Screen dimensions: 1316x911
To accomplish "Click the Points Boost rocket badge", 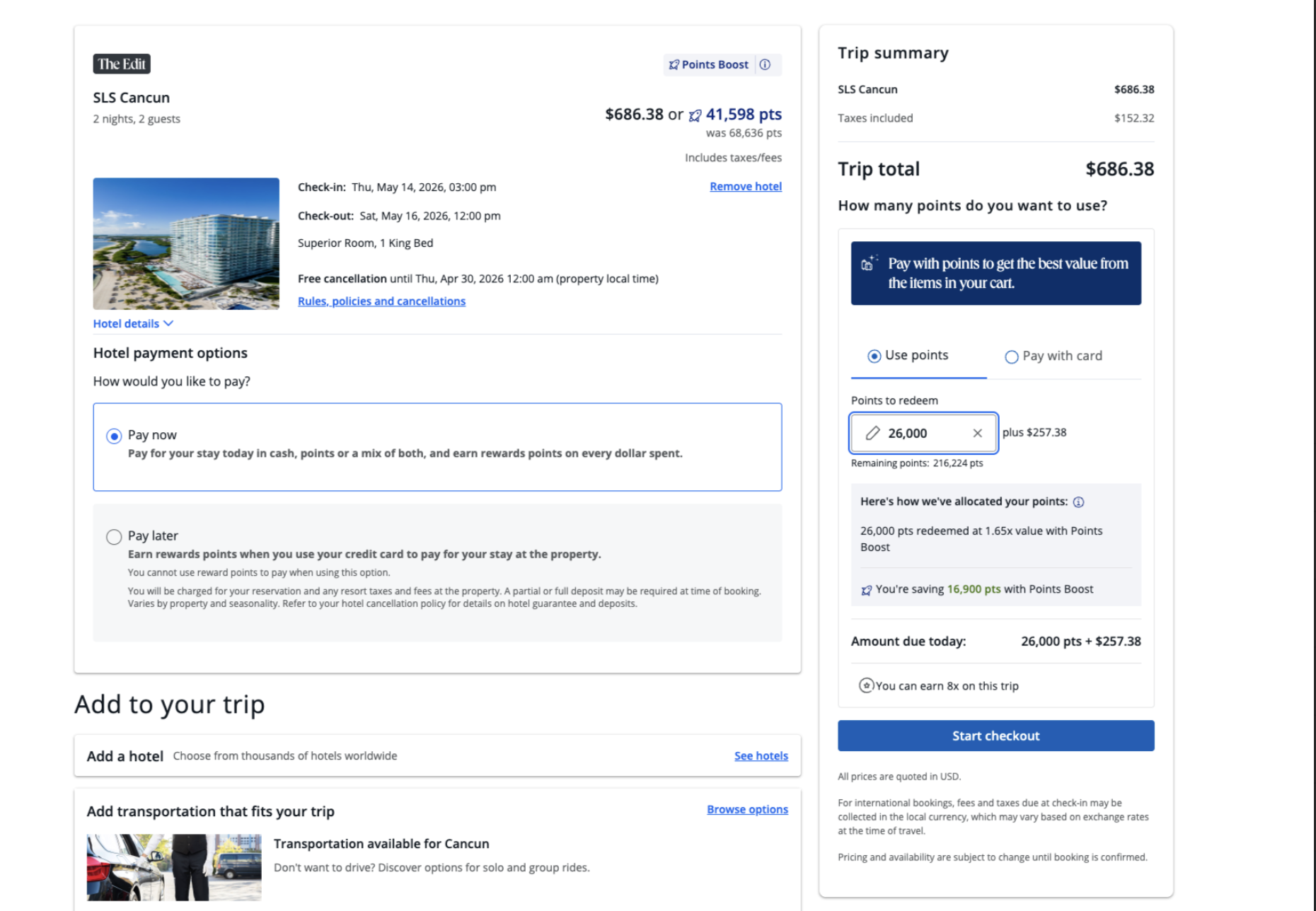I will point(709,64).
